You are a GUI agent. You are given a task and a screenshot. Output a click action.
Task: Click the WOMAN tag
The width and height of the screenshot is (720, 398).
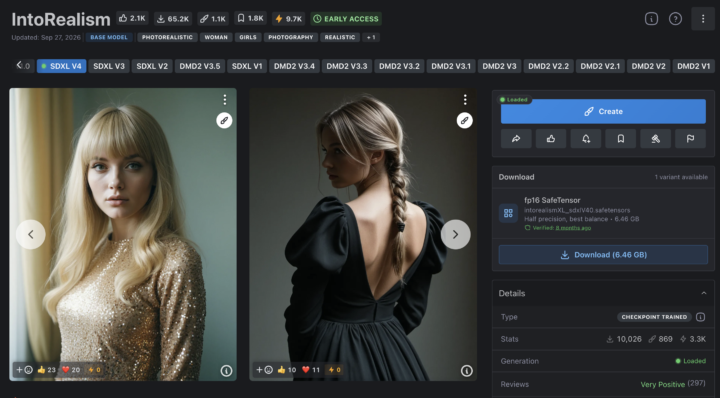click(216, 37)
